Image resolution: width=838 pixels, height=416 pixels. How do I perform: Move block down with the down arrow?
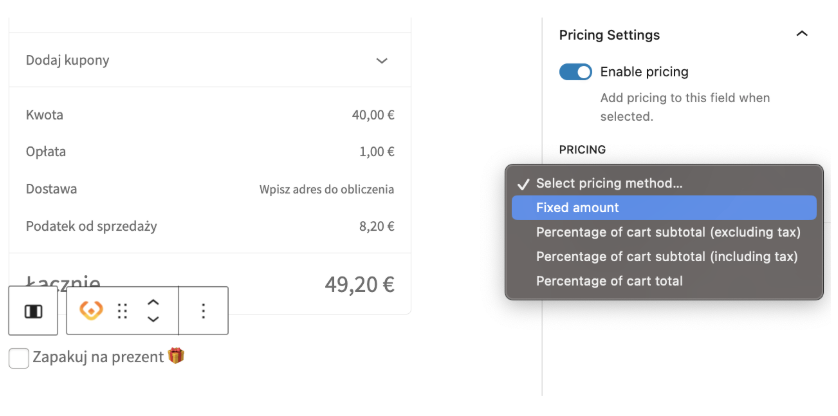click(x=153, y=319)
